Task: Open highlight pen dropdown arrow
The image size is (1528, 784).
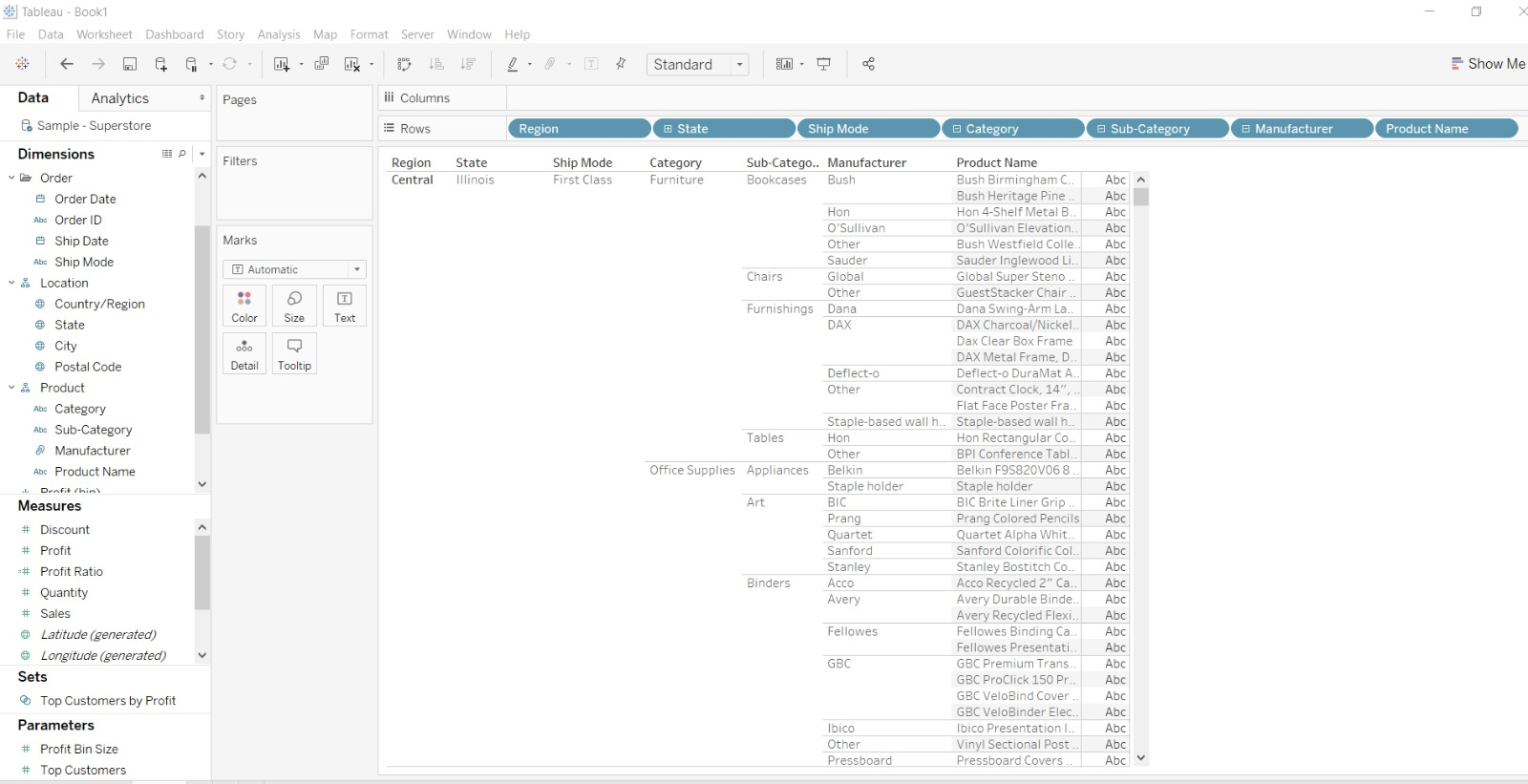Action: click(x=530, y=64)
